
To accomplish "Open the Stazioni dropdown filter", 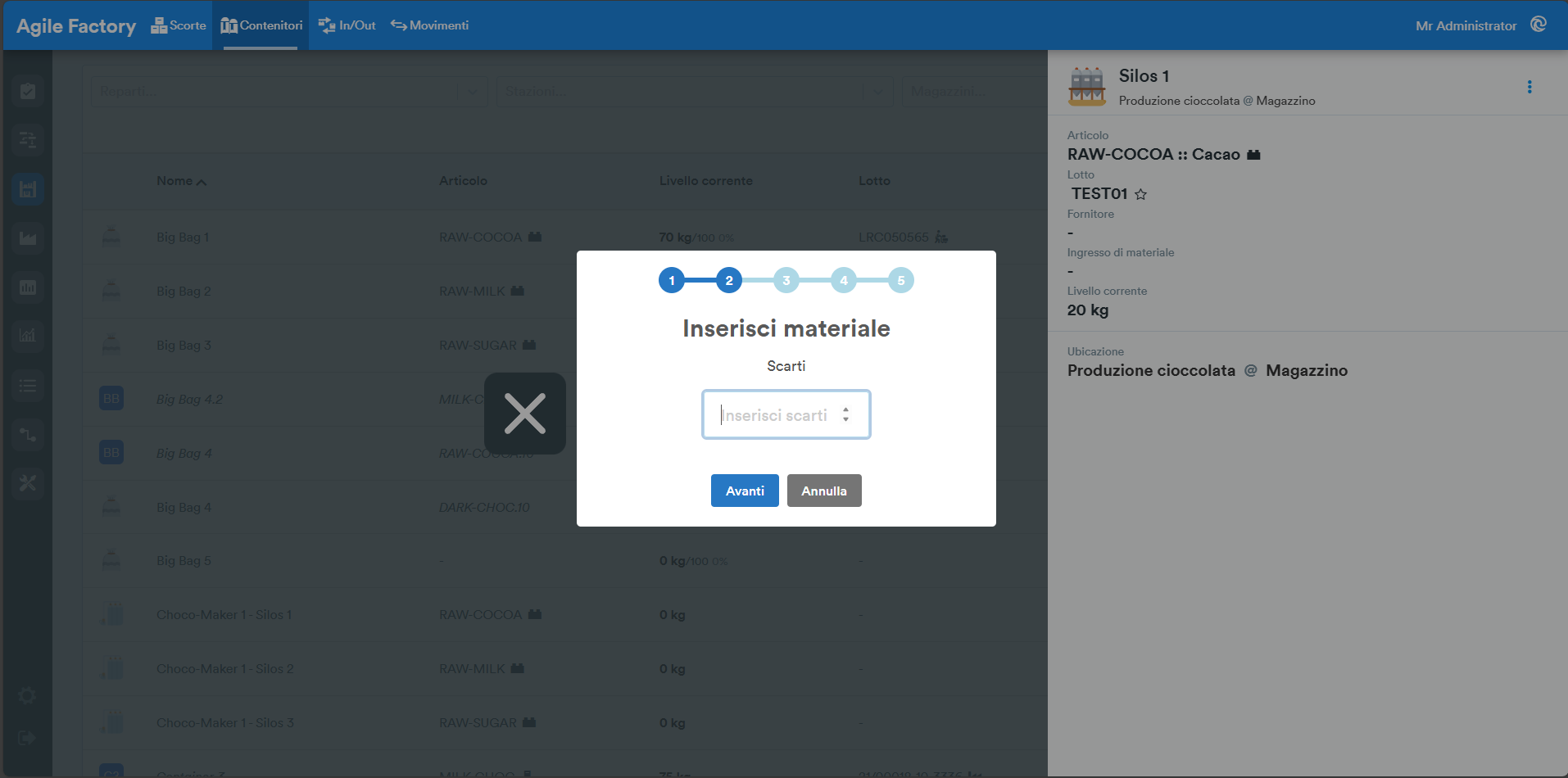I will click(x=695, y=91).
